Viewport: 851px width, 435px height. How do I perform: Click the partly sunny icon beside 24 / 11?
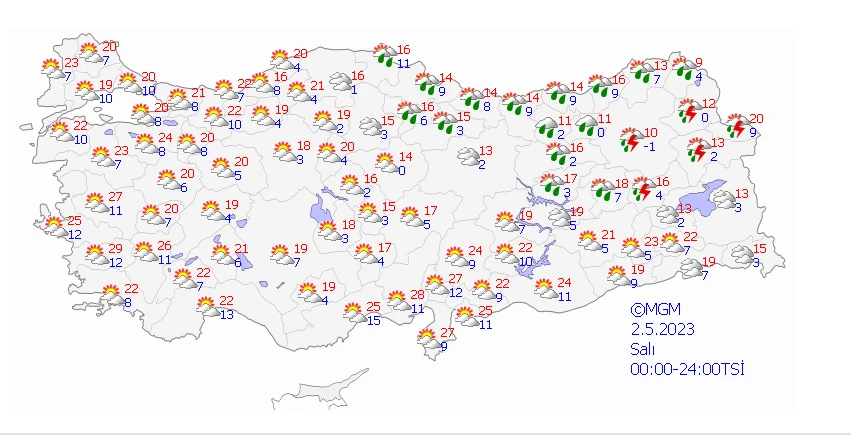coord(546,289)
